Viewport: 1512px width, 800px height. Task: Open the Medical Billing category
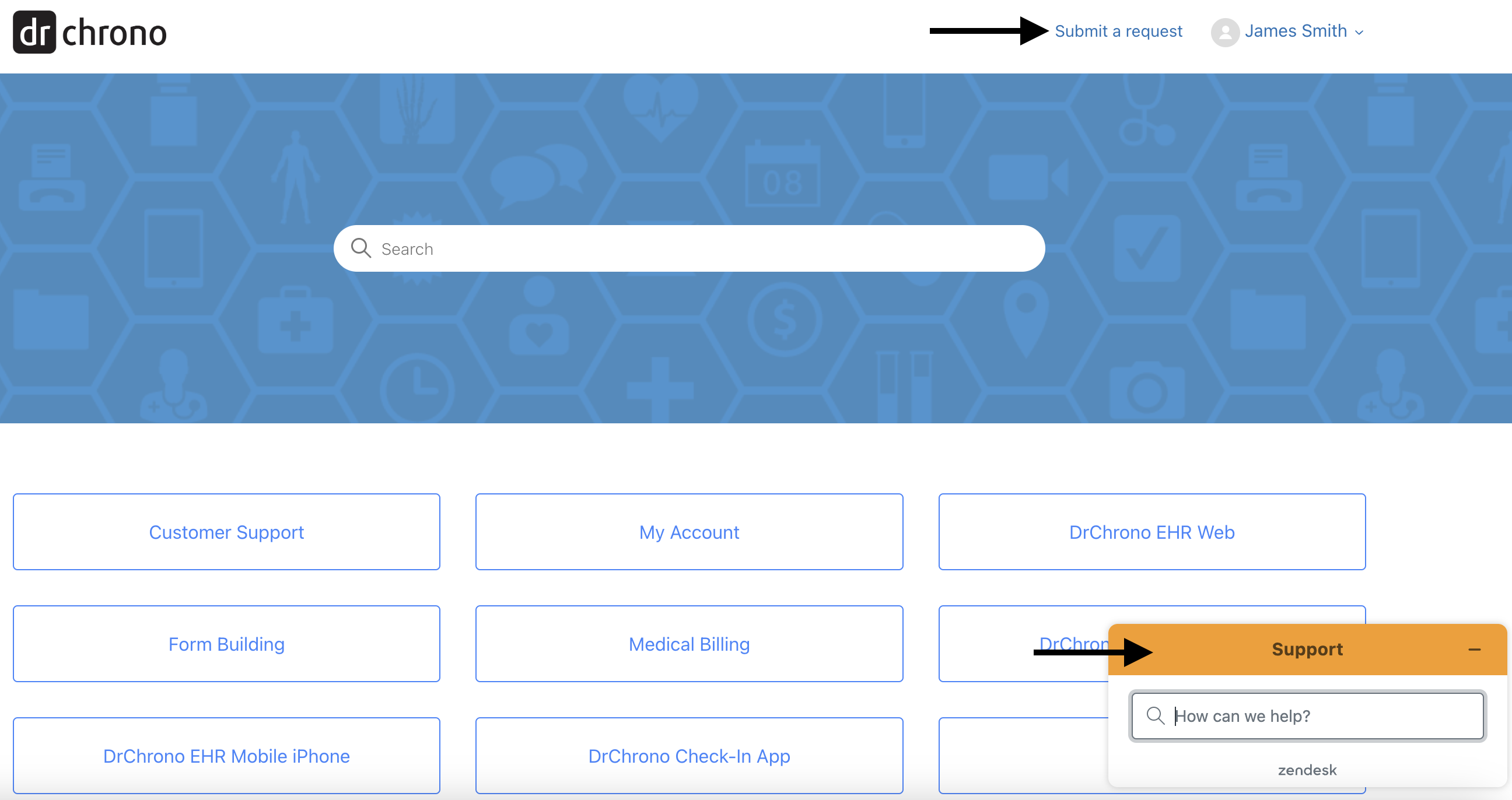689,644
